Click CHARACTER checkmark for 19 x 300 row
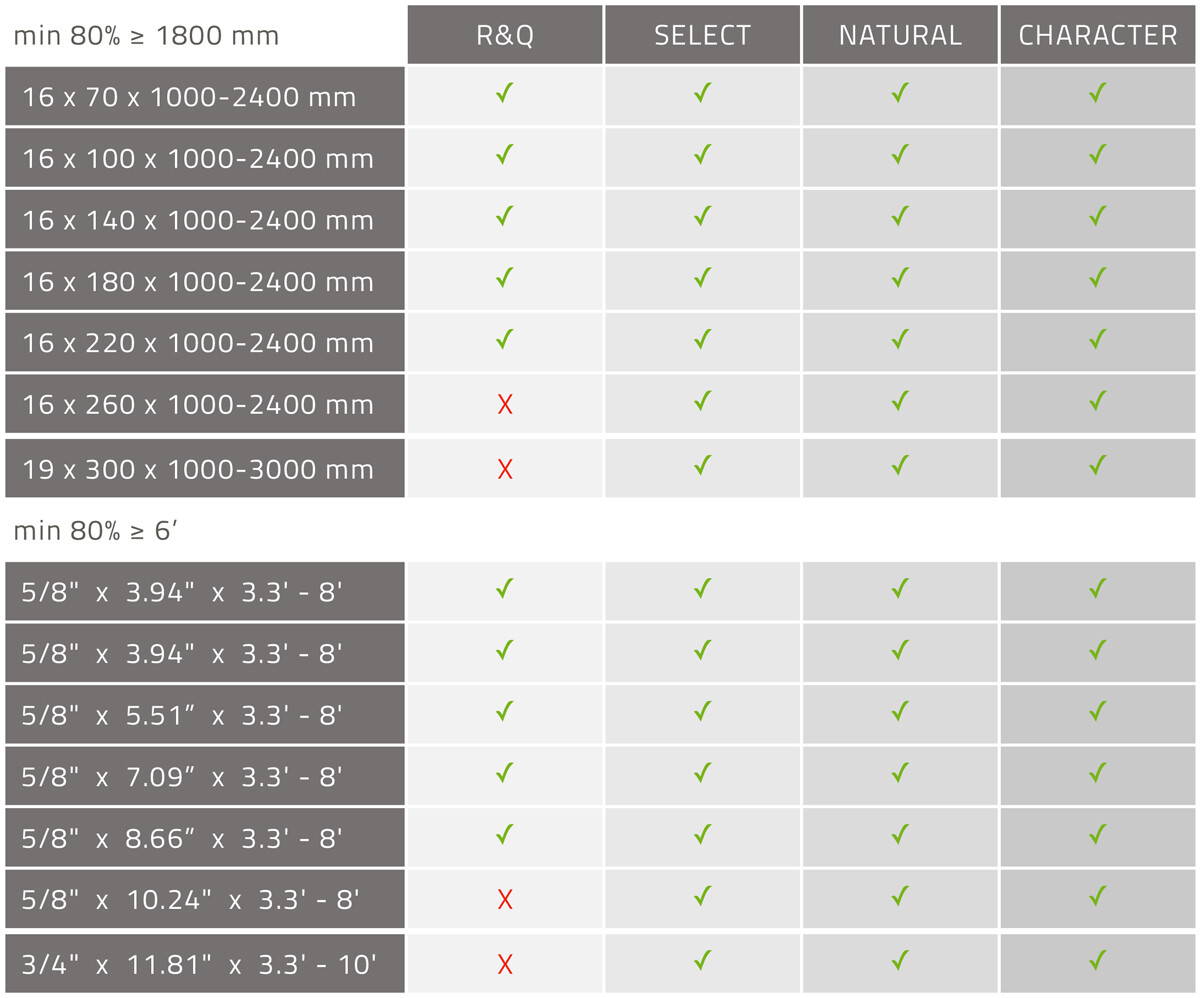Viewport: 1200px width, 998px height. click(1098, 465)
